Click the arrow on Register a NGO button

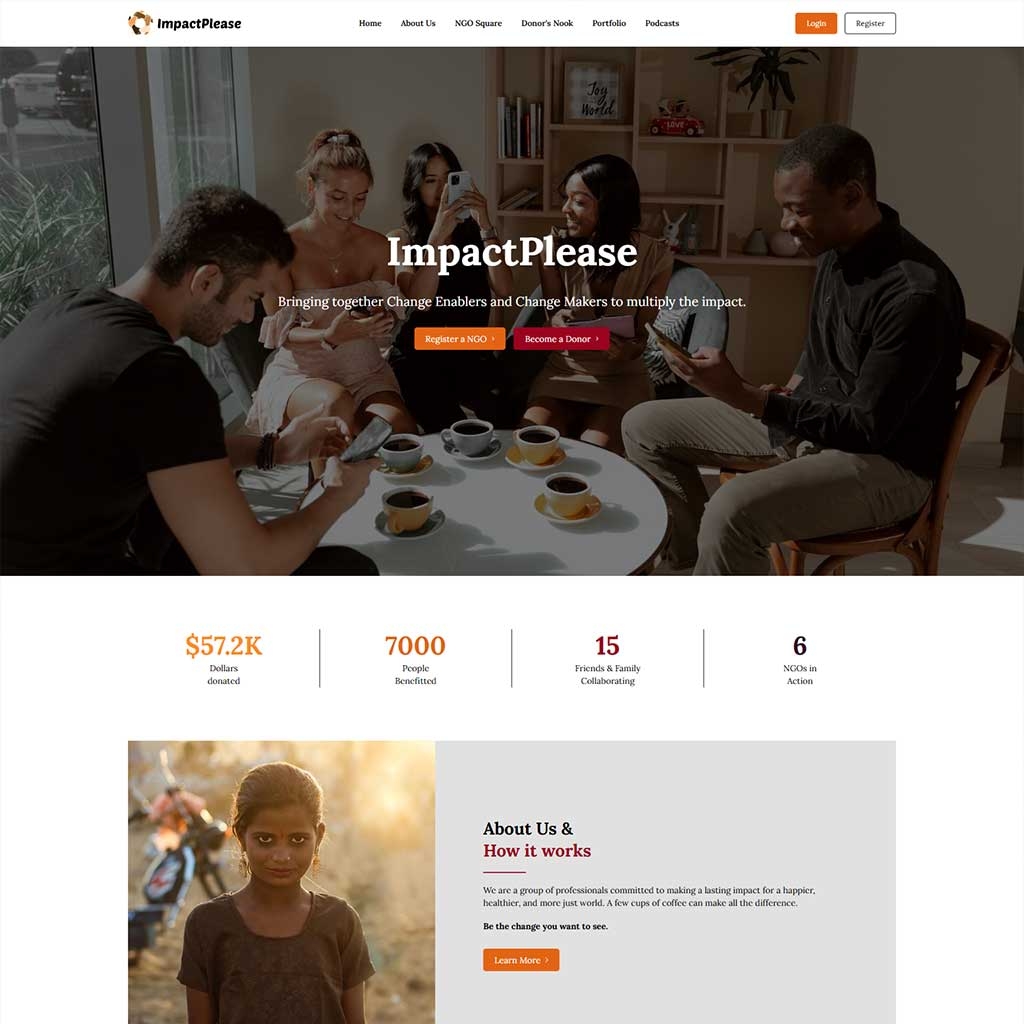coord(493,338)
